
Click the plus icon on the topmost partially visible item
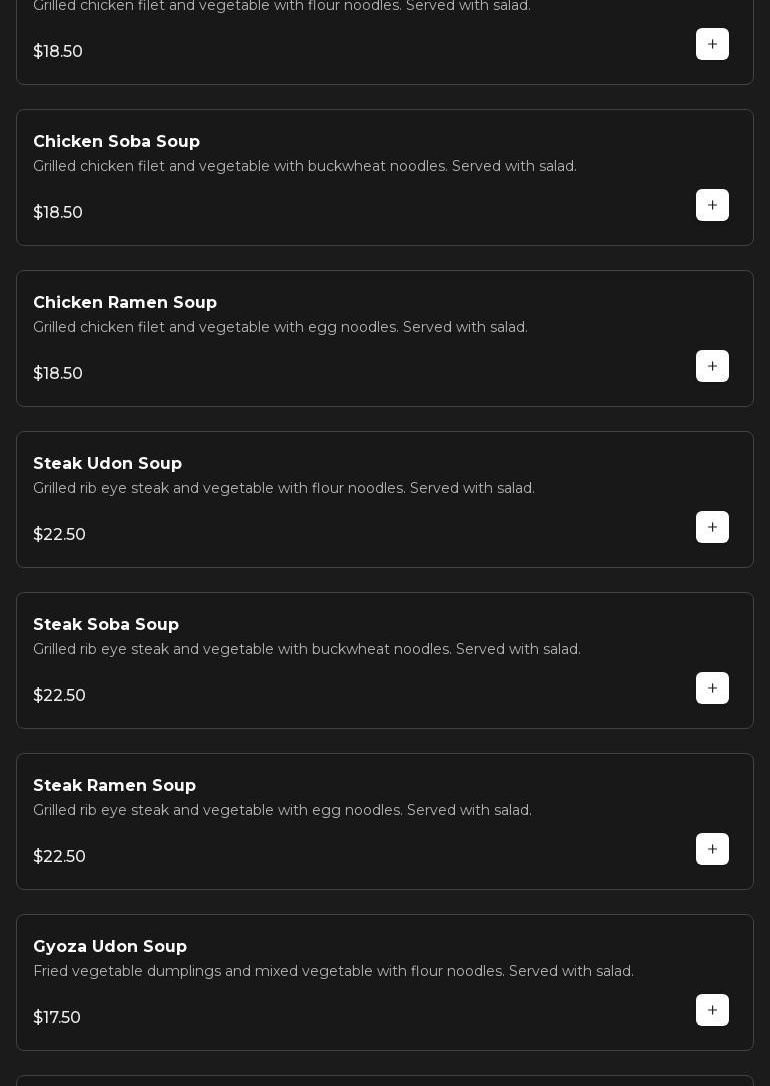tap(712, 44)
